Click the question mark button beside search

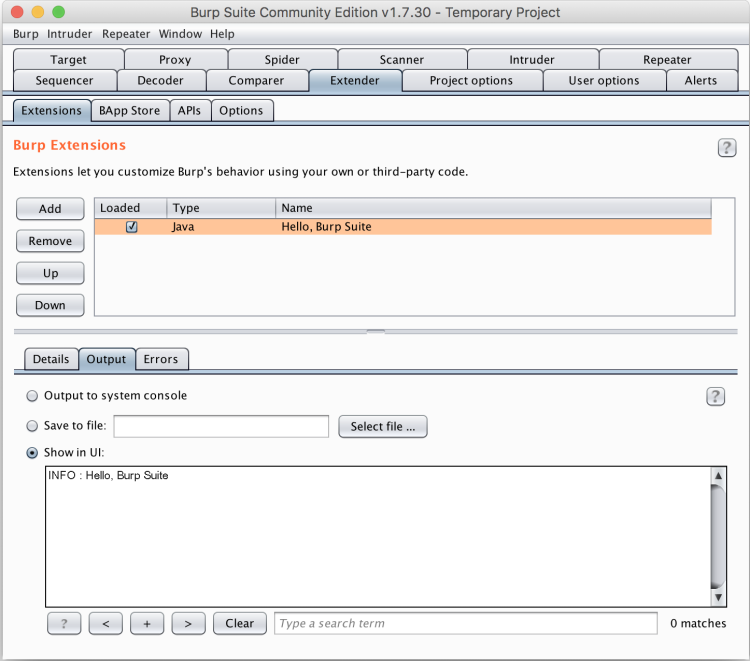64,624
